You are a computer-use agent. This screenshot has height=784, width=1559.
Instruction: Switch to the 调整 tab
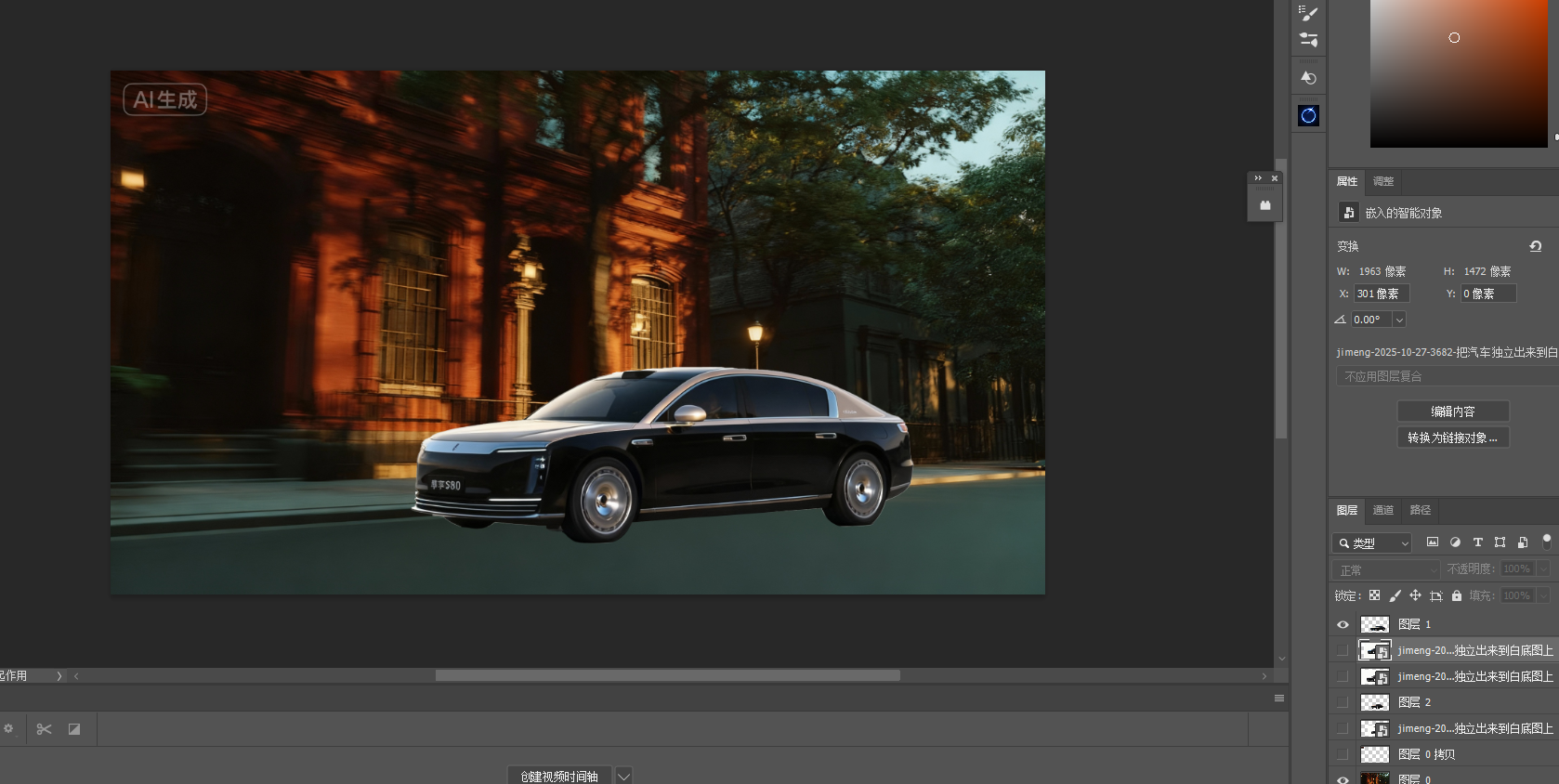click(1383, 181)
